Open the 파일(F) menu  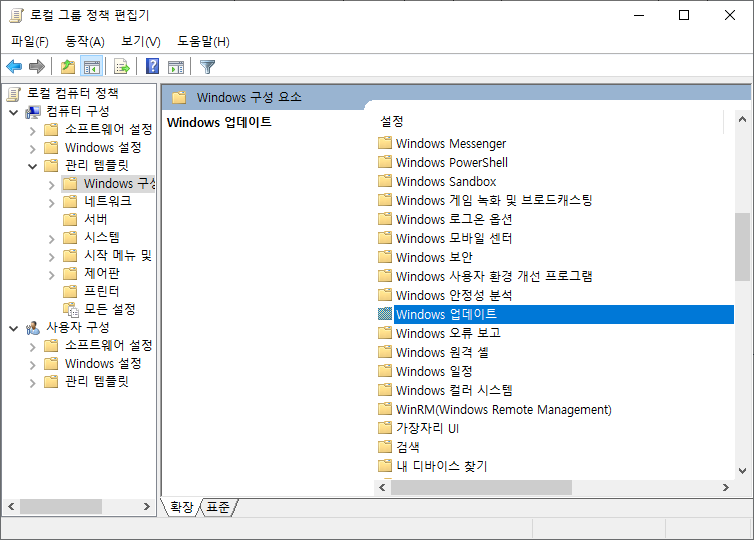click(30, 42)
